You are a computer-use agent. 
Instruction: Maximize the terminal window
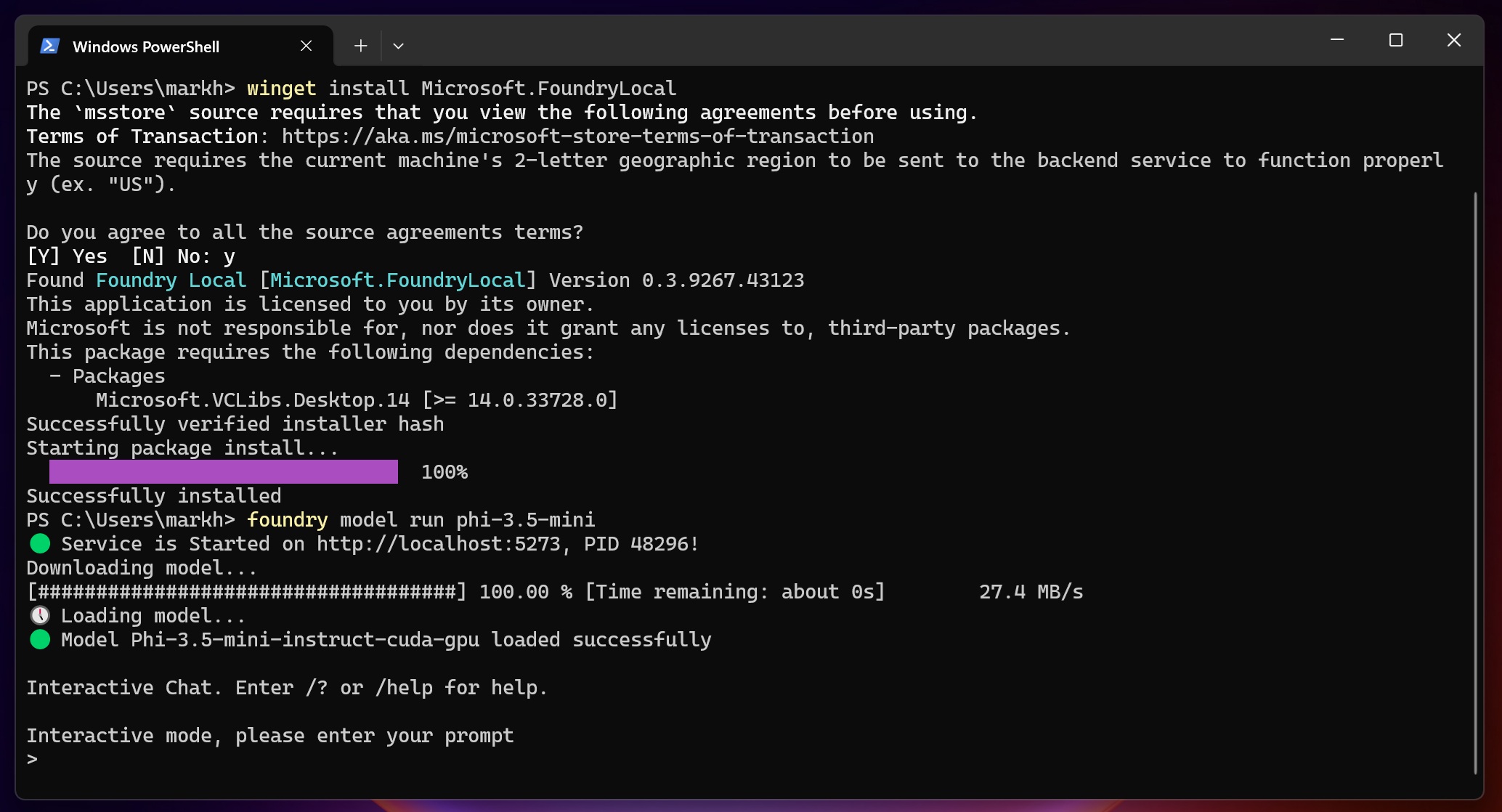pos(1395,41)
